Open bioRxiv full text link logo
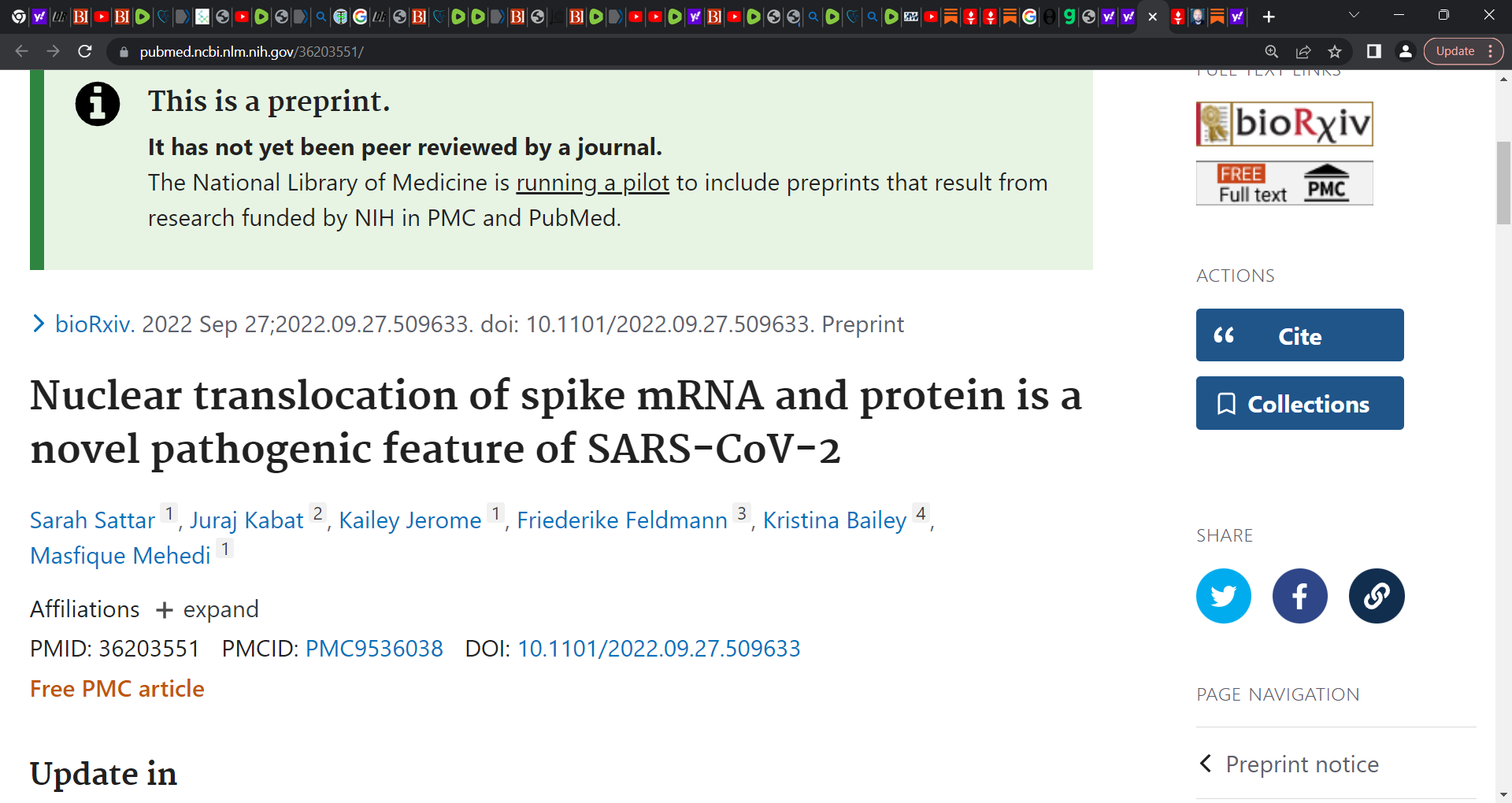The height and width of the screenshot is (803, 1512). pyautogui.click(x=1284, y=124)
